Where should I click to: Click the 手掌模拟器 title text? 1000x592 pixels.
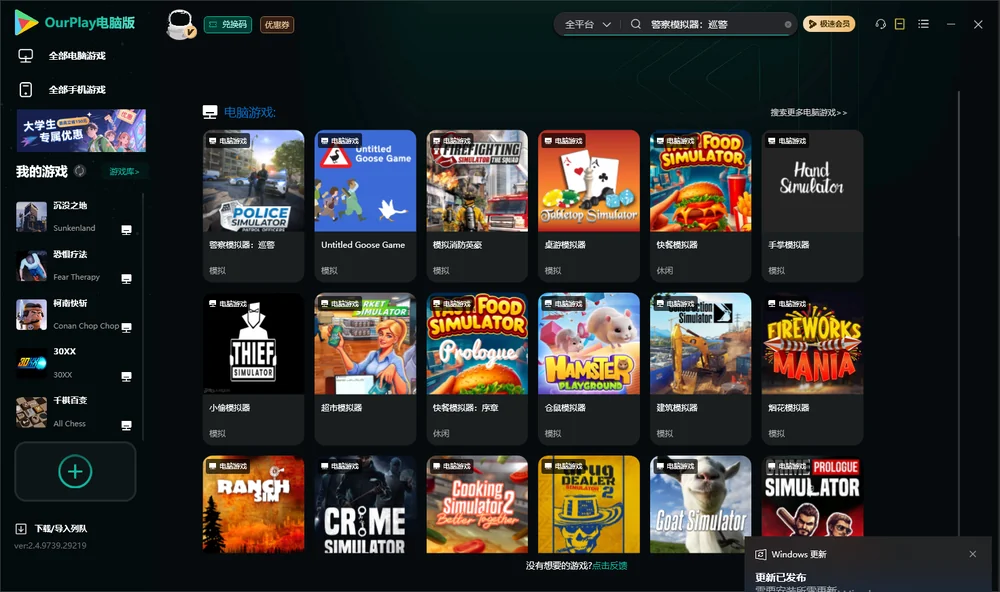[x=789, y=244]
